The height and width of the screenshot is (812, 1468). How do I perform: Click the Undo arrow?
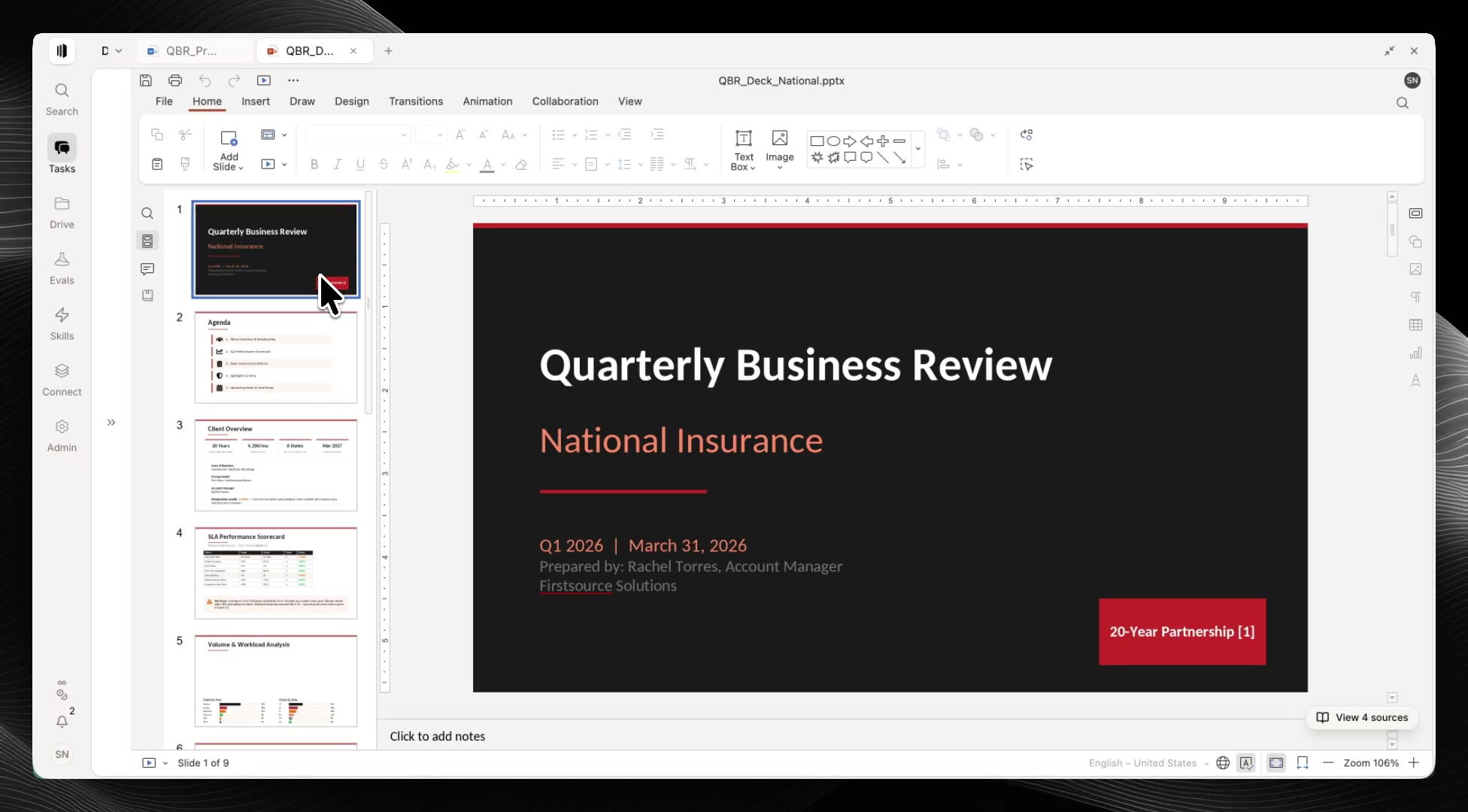205,80
